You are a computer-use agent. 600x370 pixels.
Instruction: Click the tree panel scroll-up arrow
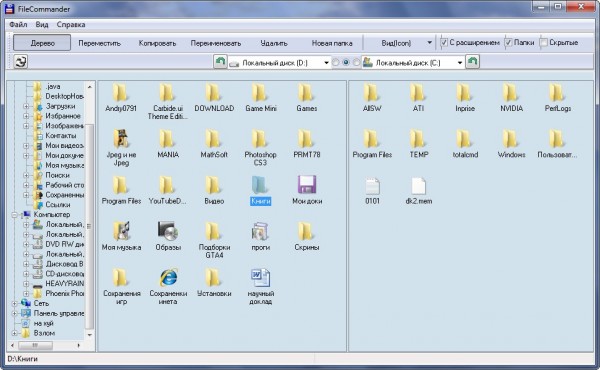90,87
